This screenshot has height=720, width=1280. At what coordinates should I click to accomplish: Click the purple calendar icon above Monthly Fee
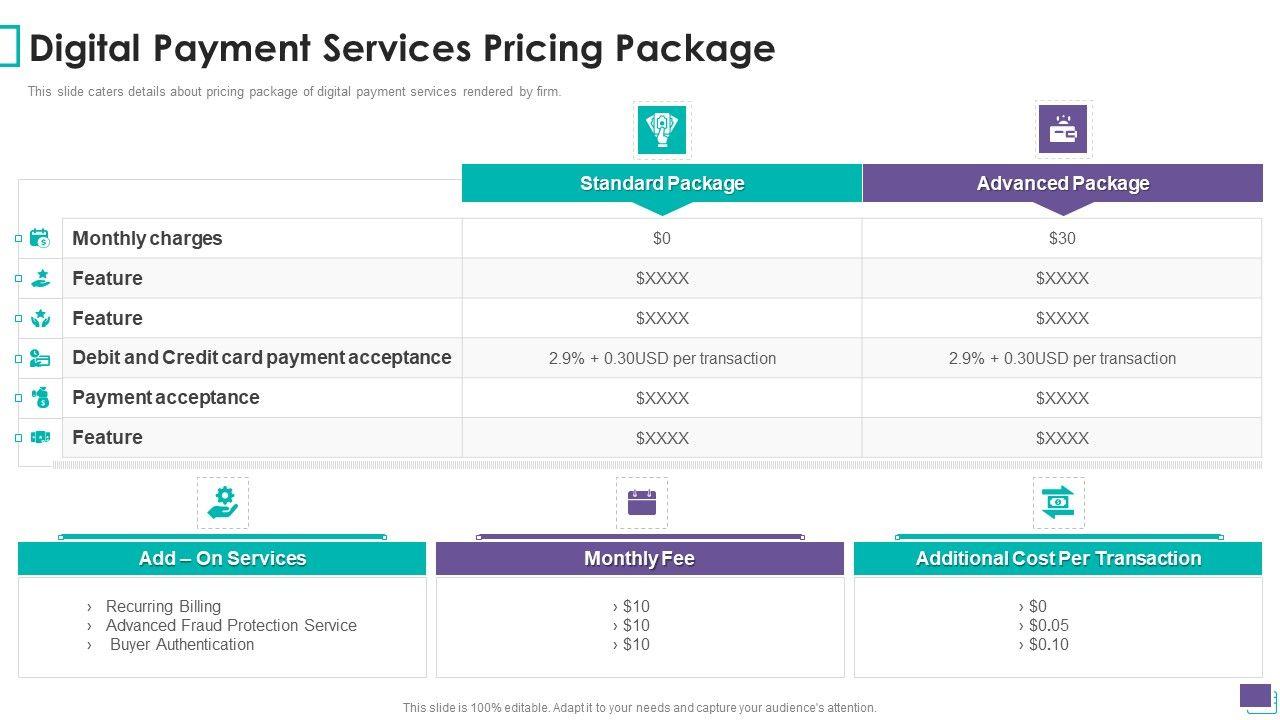[x=642, y=502]
